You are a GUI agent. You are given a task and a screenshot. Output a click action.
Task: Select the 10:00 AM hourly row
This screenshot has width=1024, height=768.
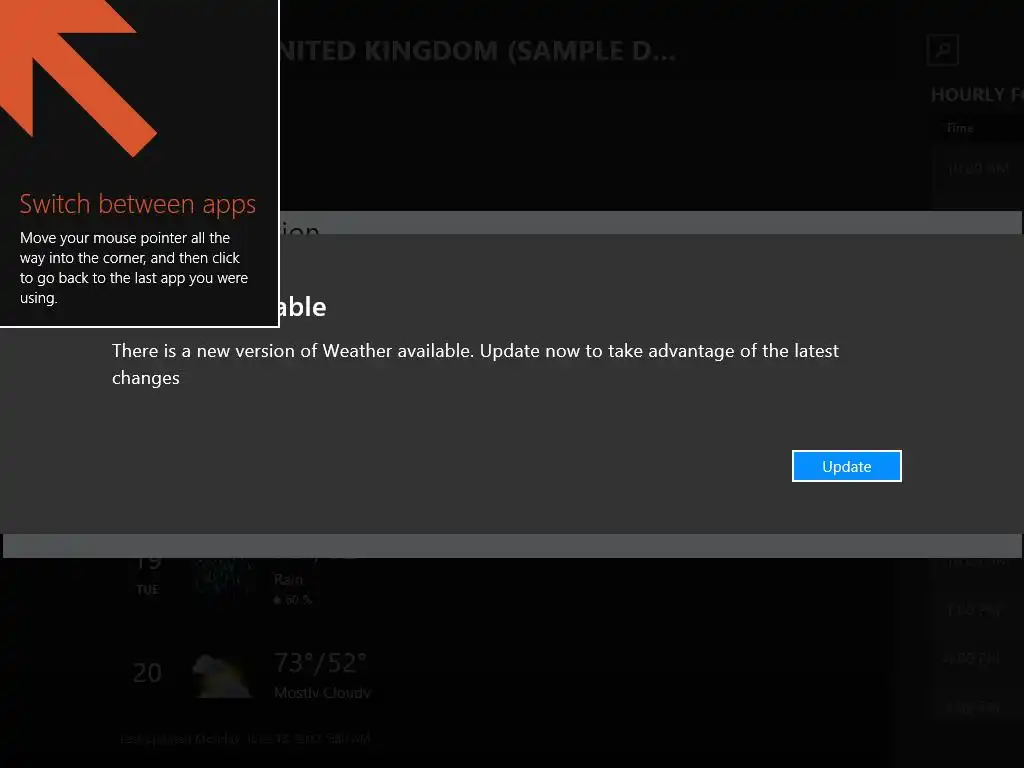click(977, 168)
